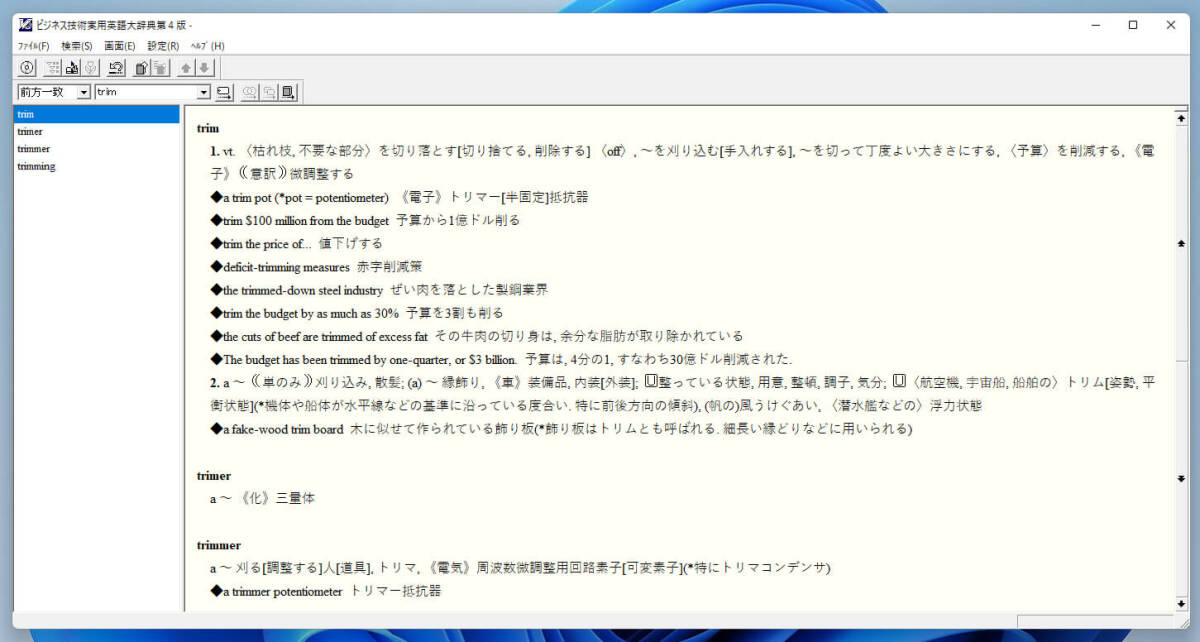The height and width of the screenshot is (642, 1200).
Task: Click the book-with-arrow icon on search bar
Action: pos(289,92)
